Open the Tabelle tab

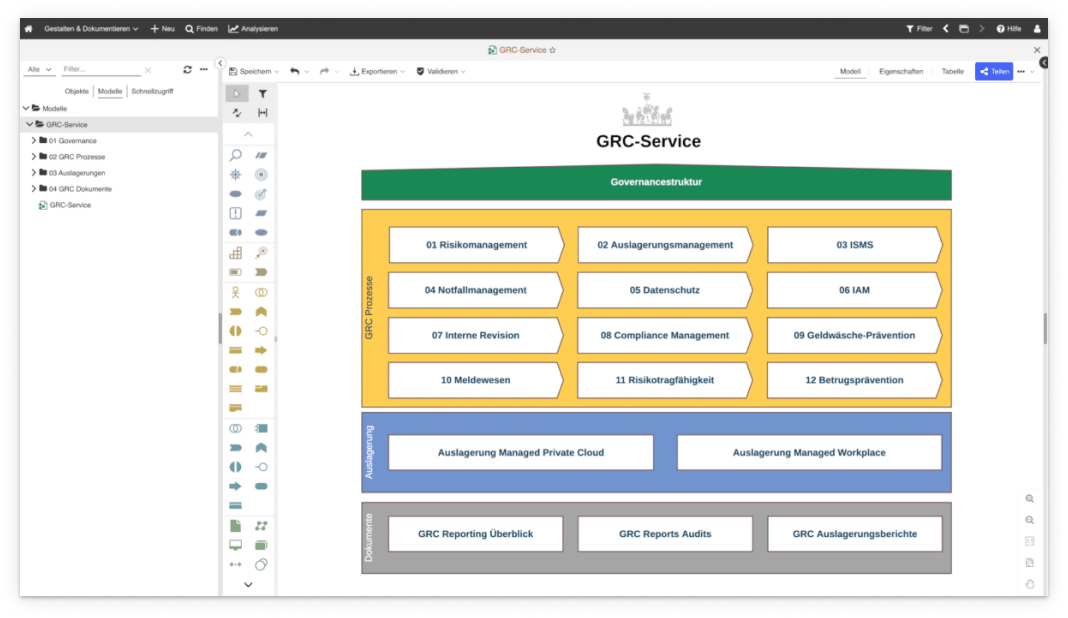pyautogui.click(x=952, y=72)
